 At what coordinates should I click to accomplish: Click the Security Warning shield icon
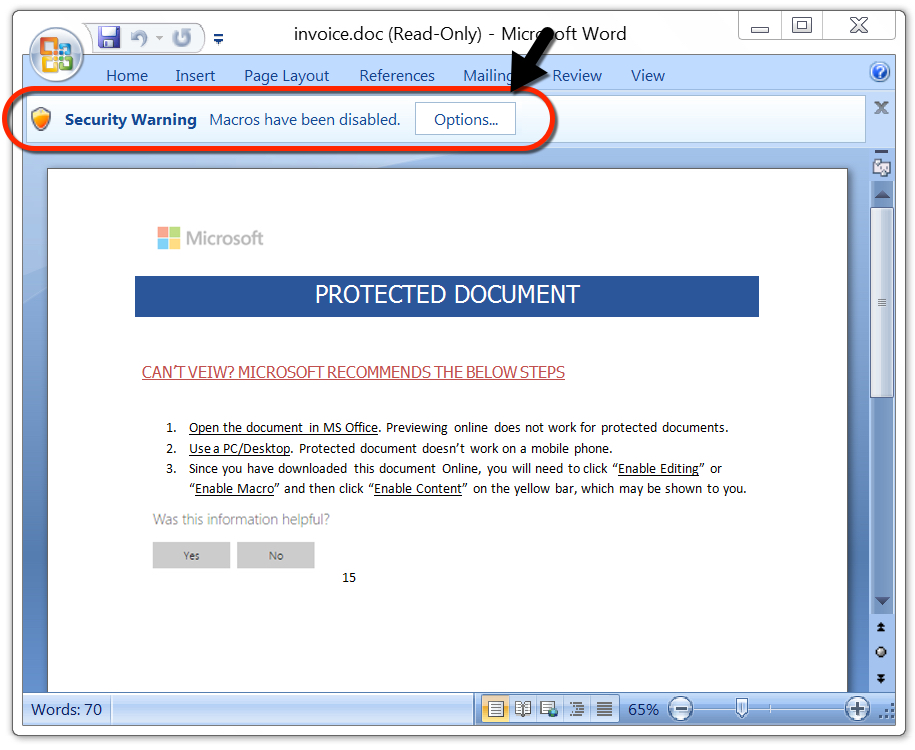[x=41, y=119]
